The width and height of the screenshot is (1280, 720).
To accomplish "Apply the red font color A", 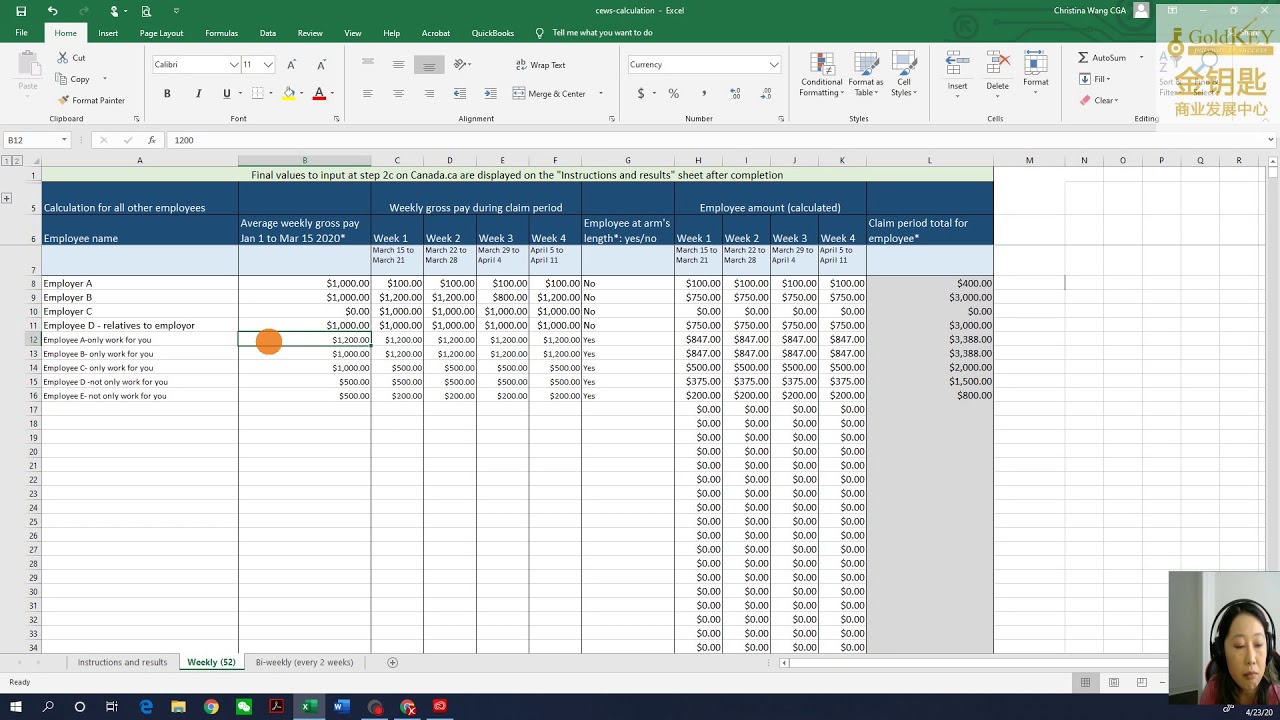I will [x=319, y=93].
